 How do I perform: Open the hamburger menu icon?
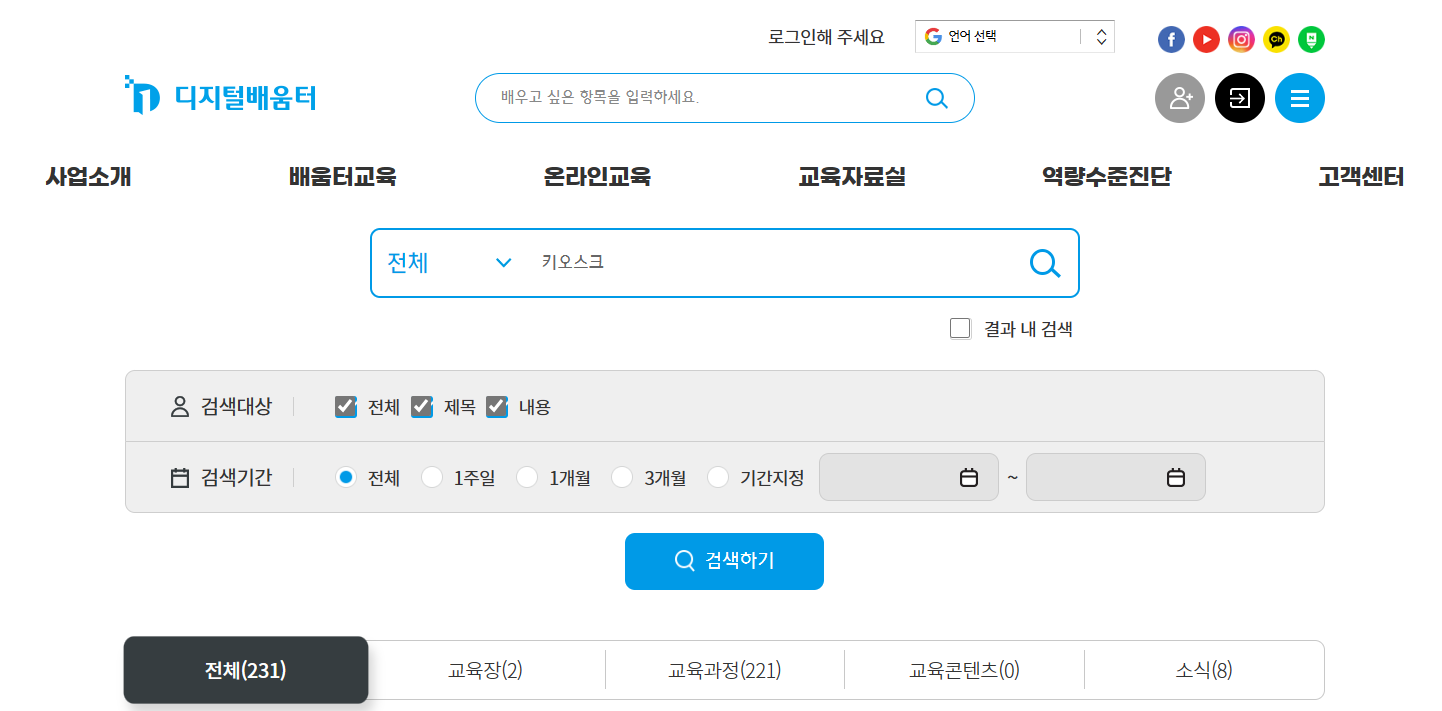1300,98
